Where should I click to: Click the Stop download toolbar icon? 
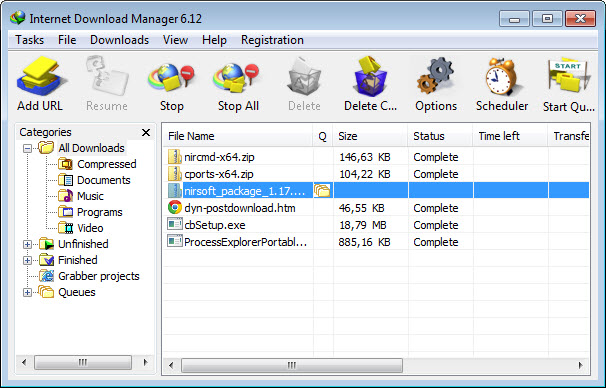(172, 77)
